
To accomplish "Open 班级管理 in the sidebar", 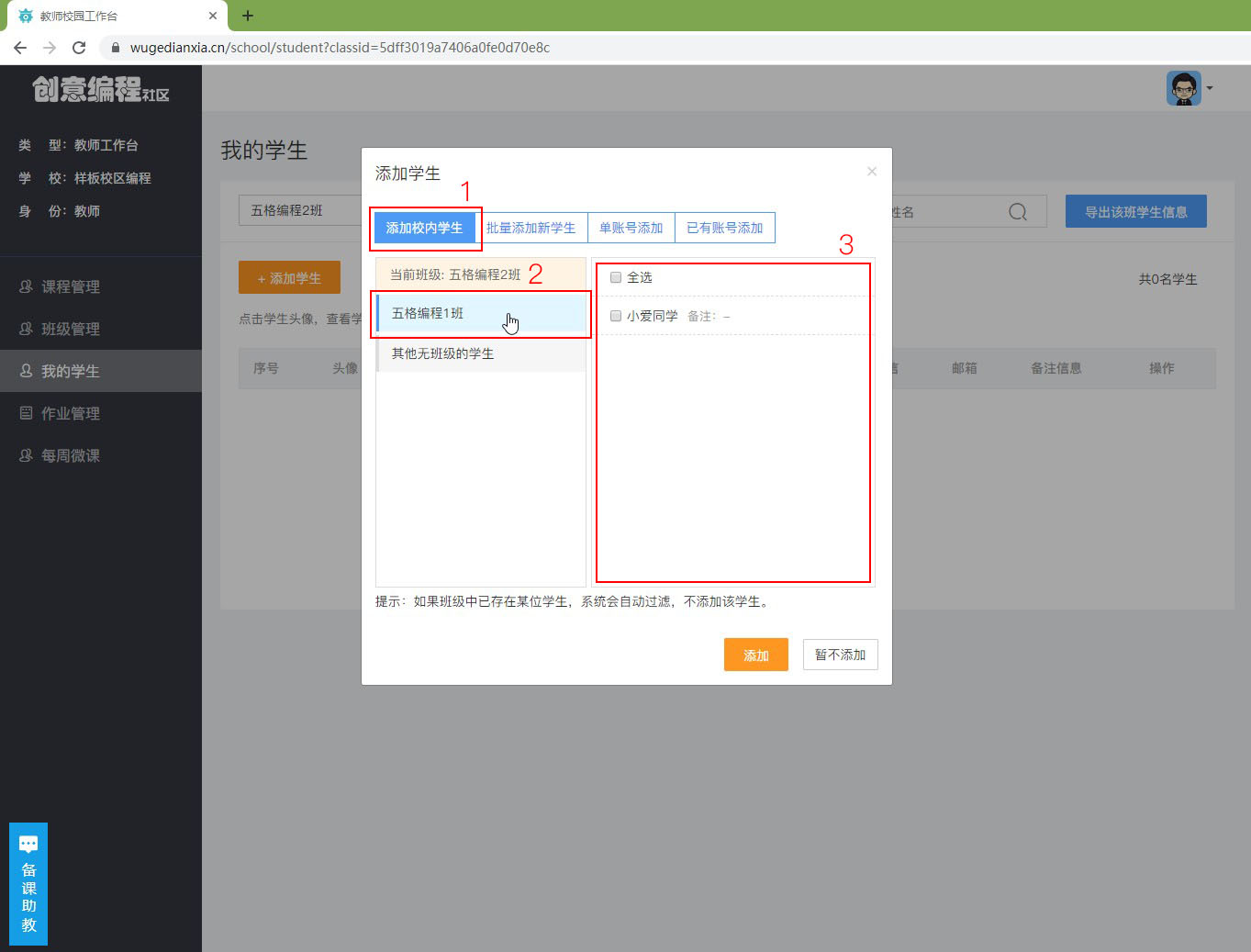I will pos(101,329).
